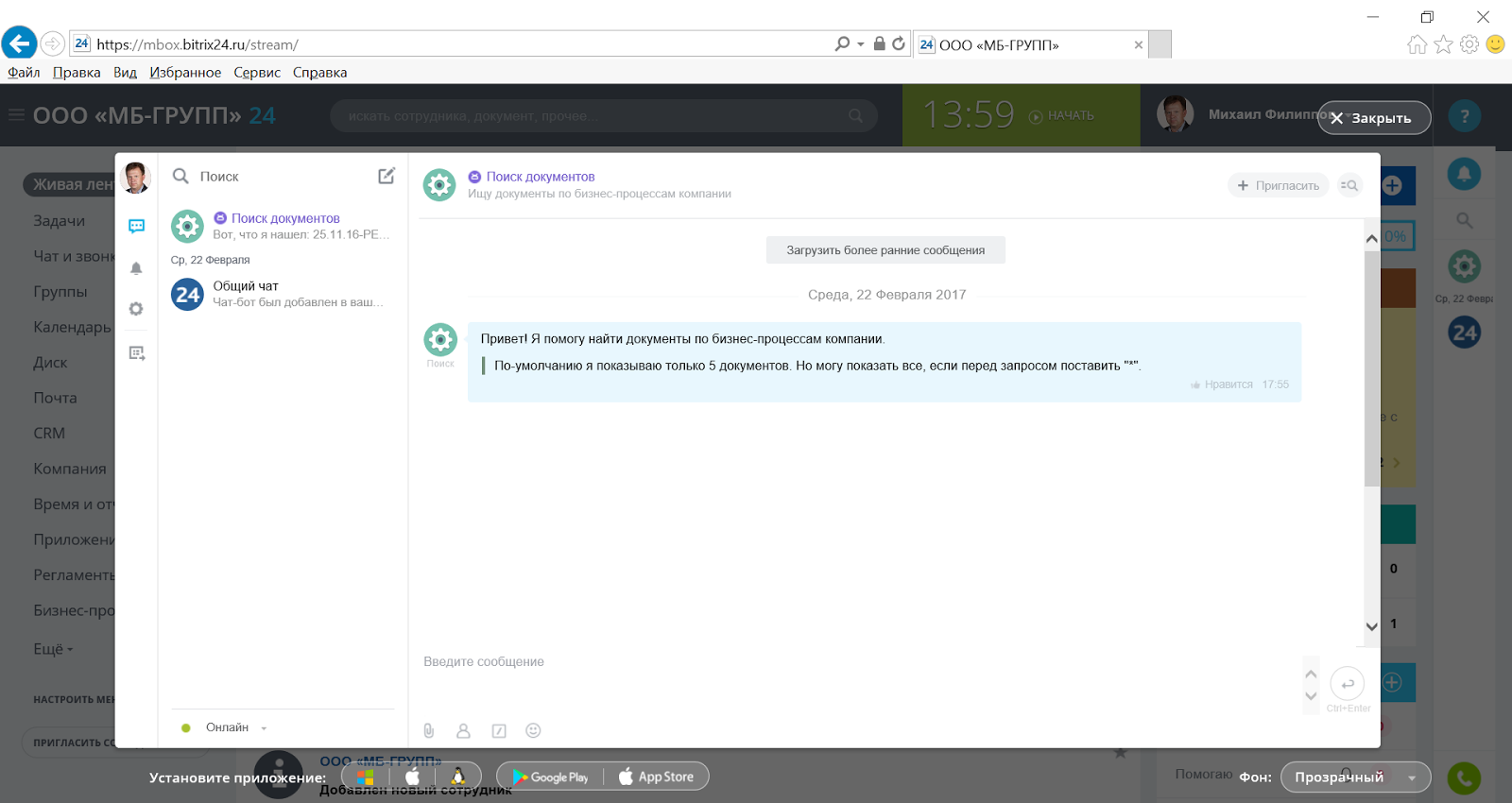Create new chat with pencil icon
This screenshot has height=803, width=1512.
387,176
